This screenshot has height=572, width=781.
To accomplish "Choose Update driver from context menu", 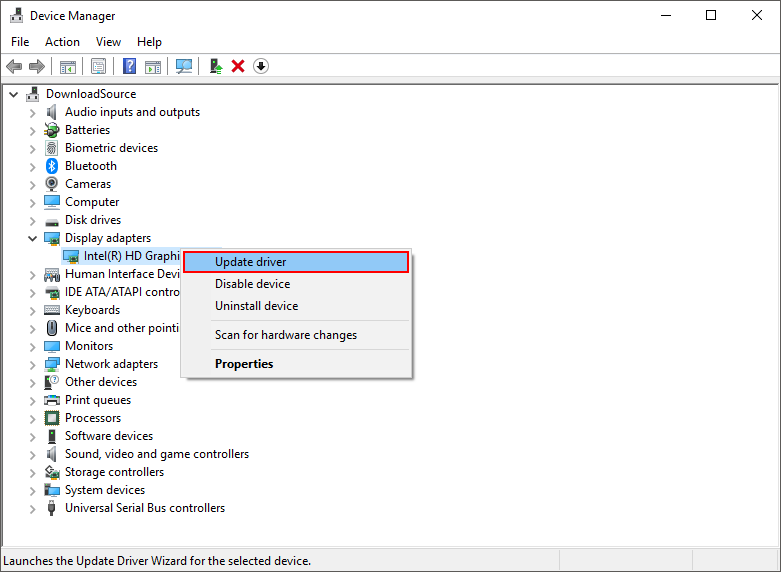I will coord(296,262).
